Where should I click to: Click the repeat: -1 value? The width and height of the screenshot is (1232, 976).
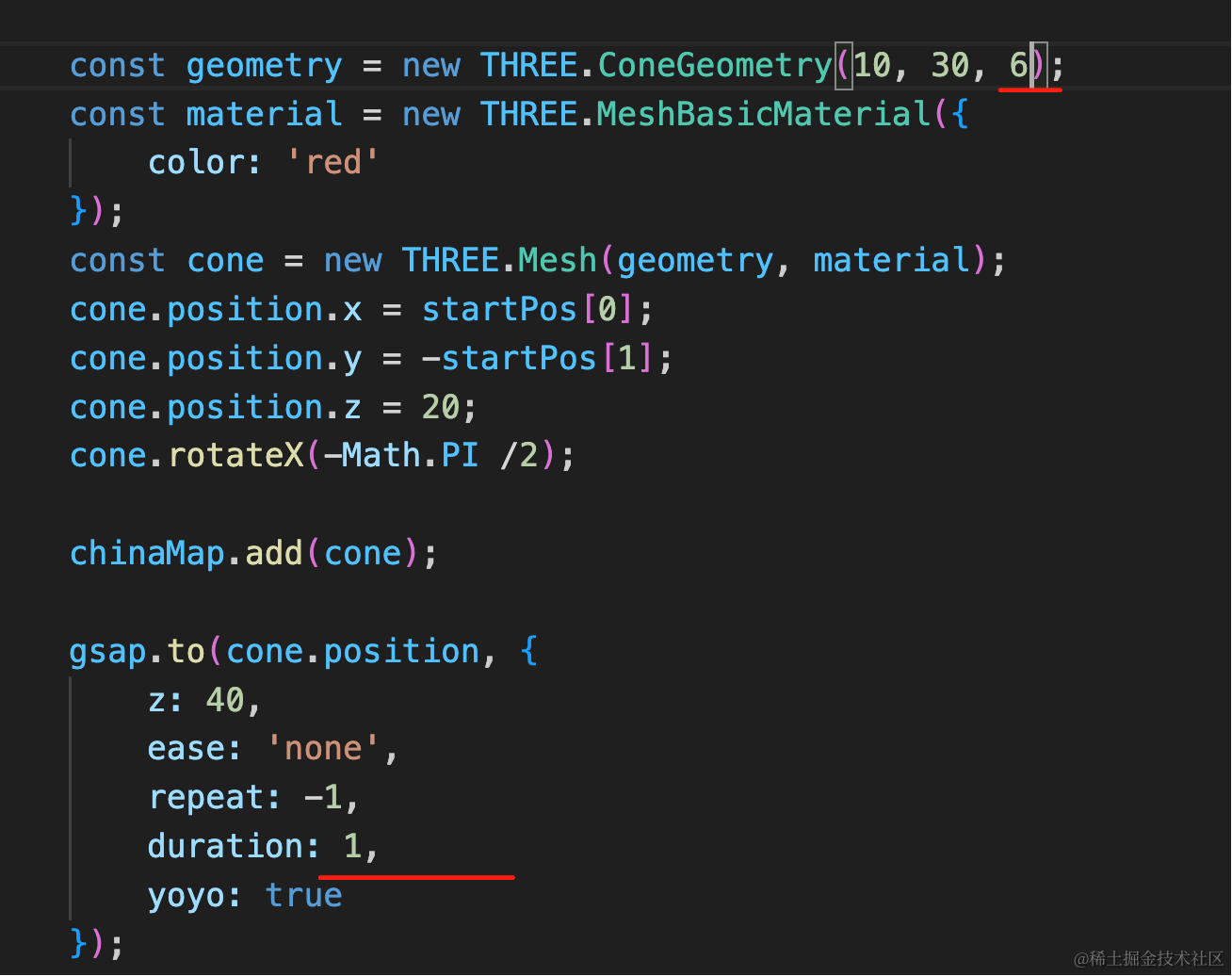click(x=323, y=798)
